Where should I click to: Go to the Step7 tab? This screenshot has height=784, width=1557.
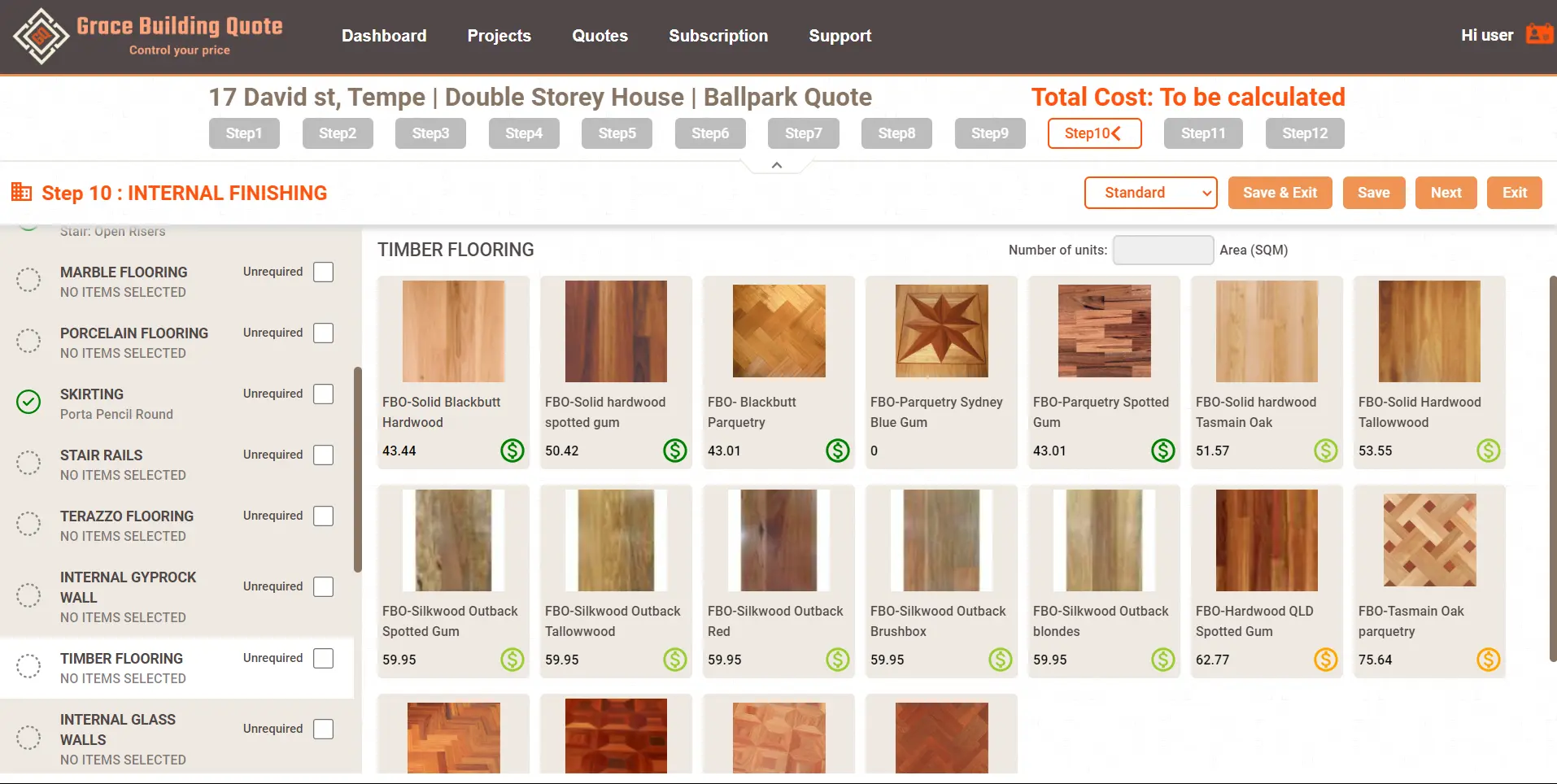(x=803, y=133)
